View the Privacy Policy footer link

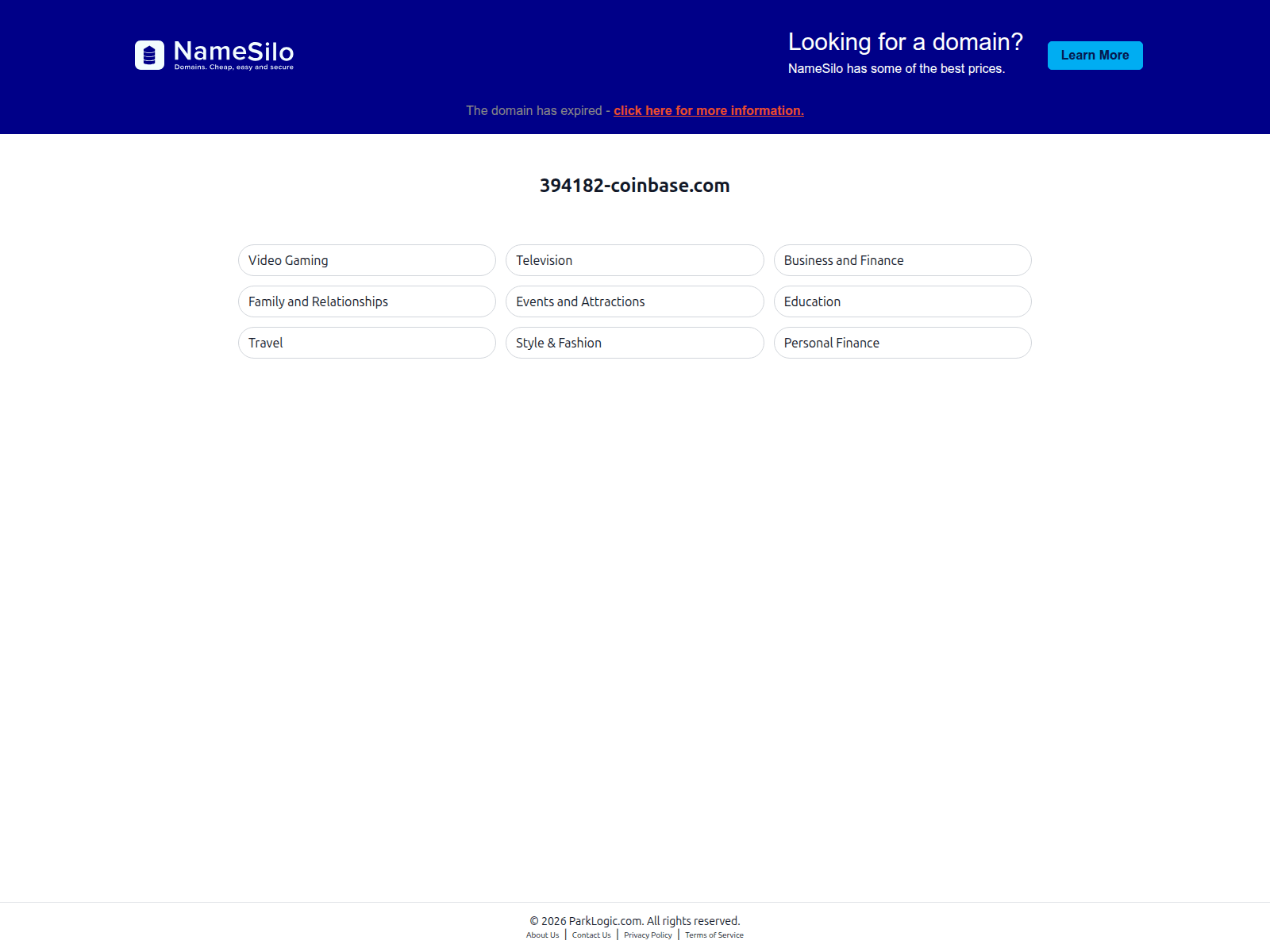pyautogui.click(x=648, y=935)
